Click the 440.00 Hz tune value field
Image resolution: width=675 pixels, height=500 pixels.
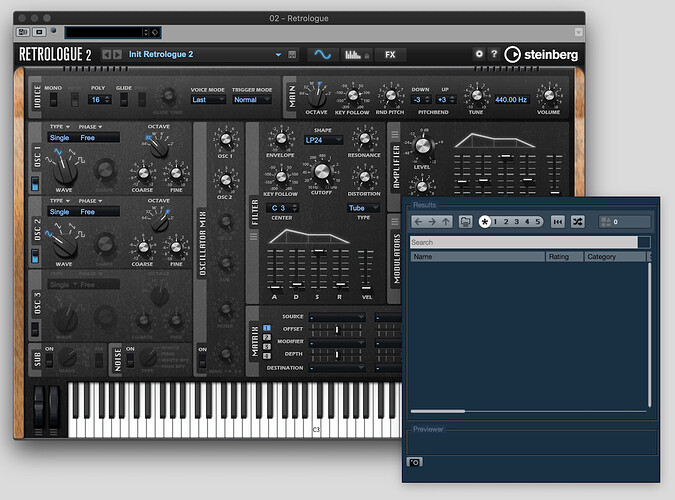pyautogui.click(x=511, y=99)
